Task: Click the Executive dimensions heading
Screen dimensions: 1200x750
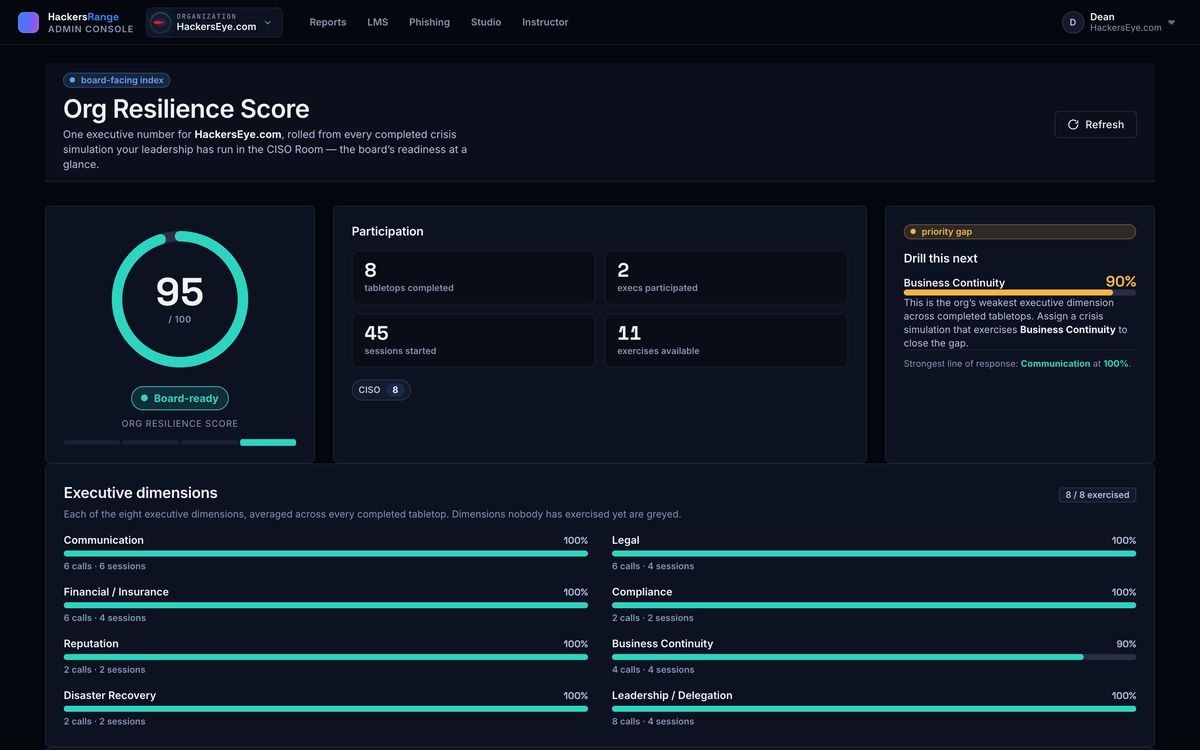Action: (x=140, y=493)
